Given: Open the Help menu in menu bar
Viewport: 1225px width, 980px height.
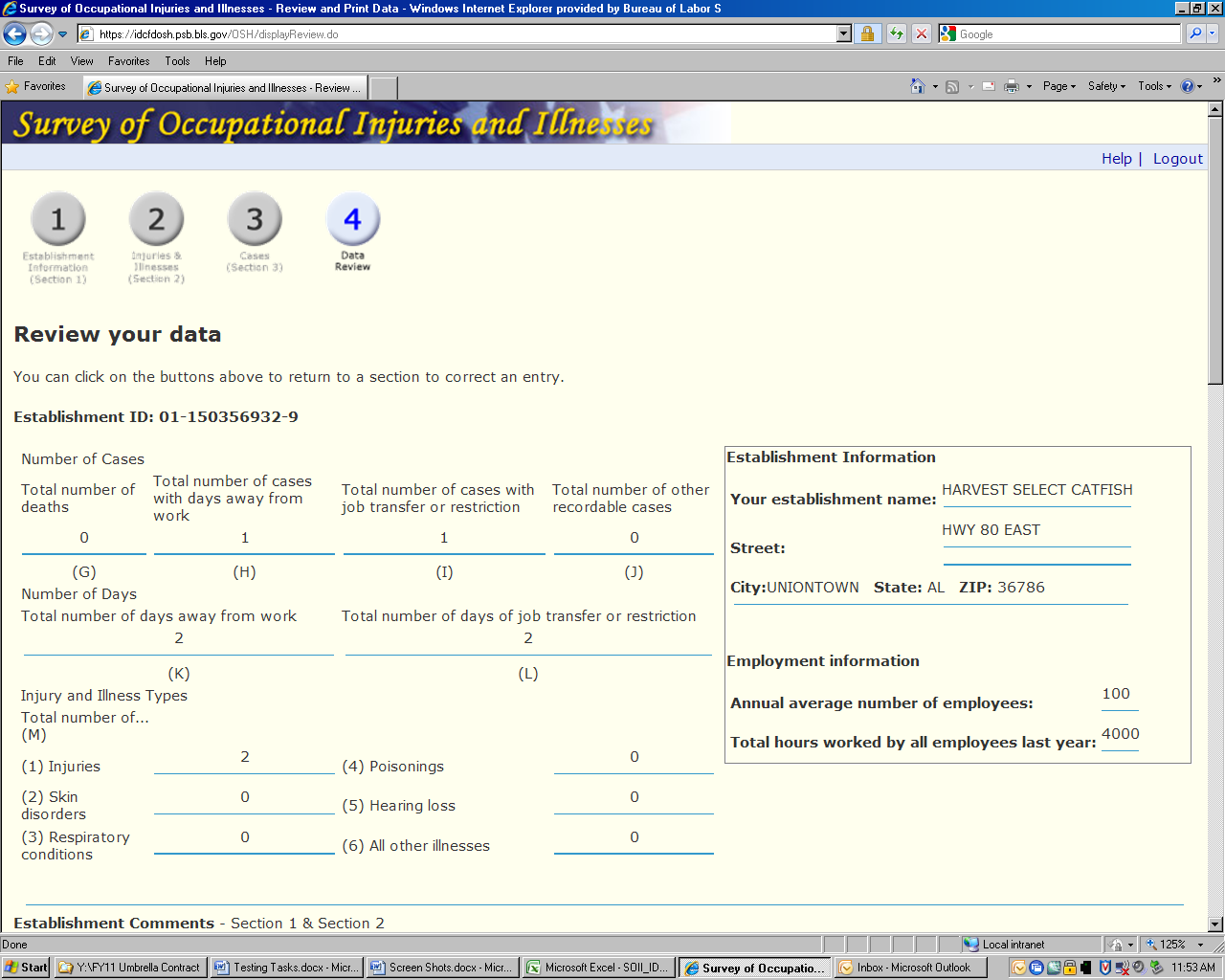Looking at the screenshot, I should 215,61.
